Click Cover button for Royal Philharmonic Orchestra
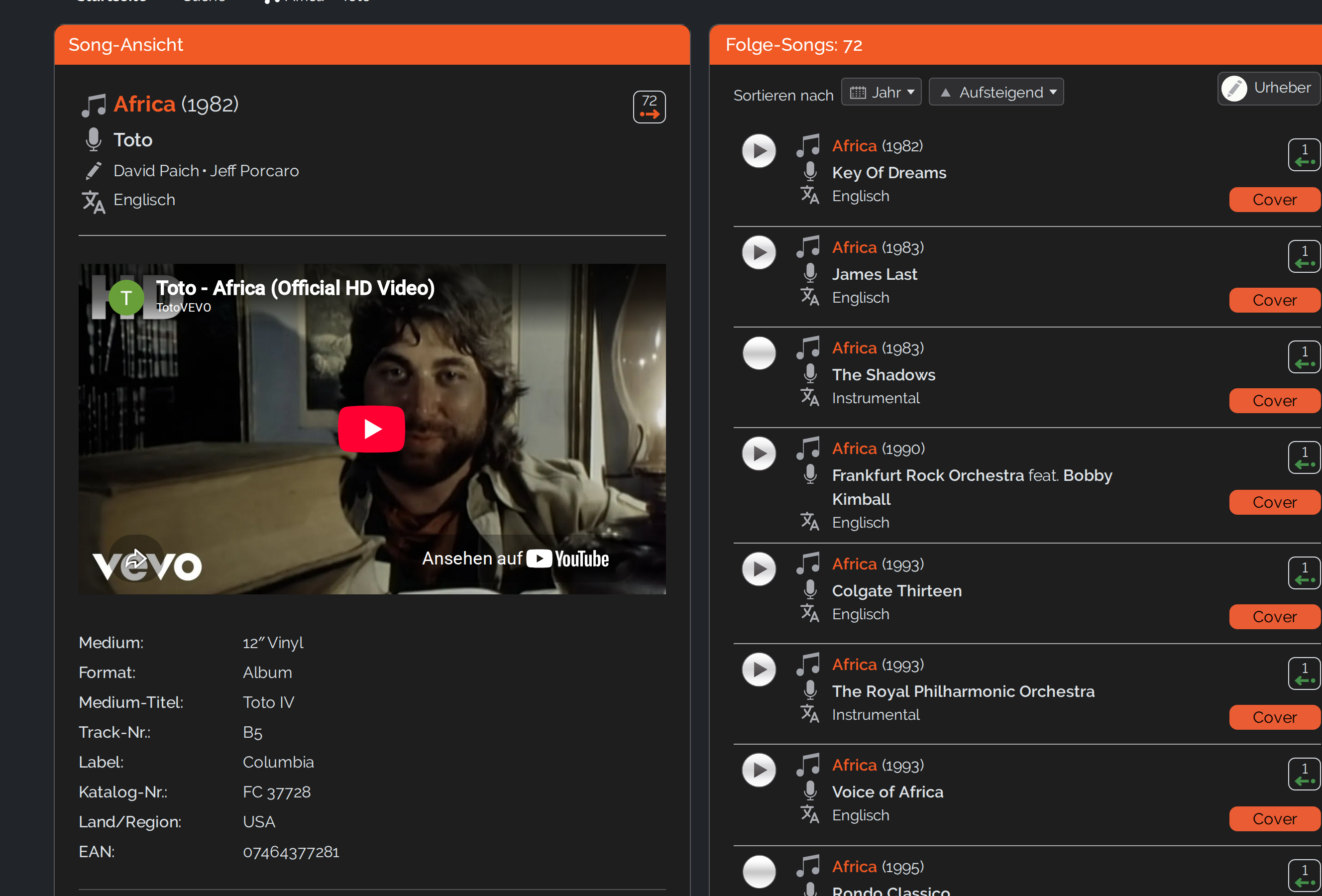Screen dimensions: 1322x896 click(1274, 717)
